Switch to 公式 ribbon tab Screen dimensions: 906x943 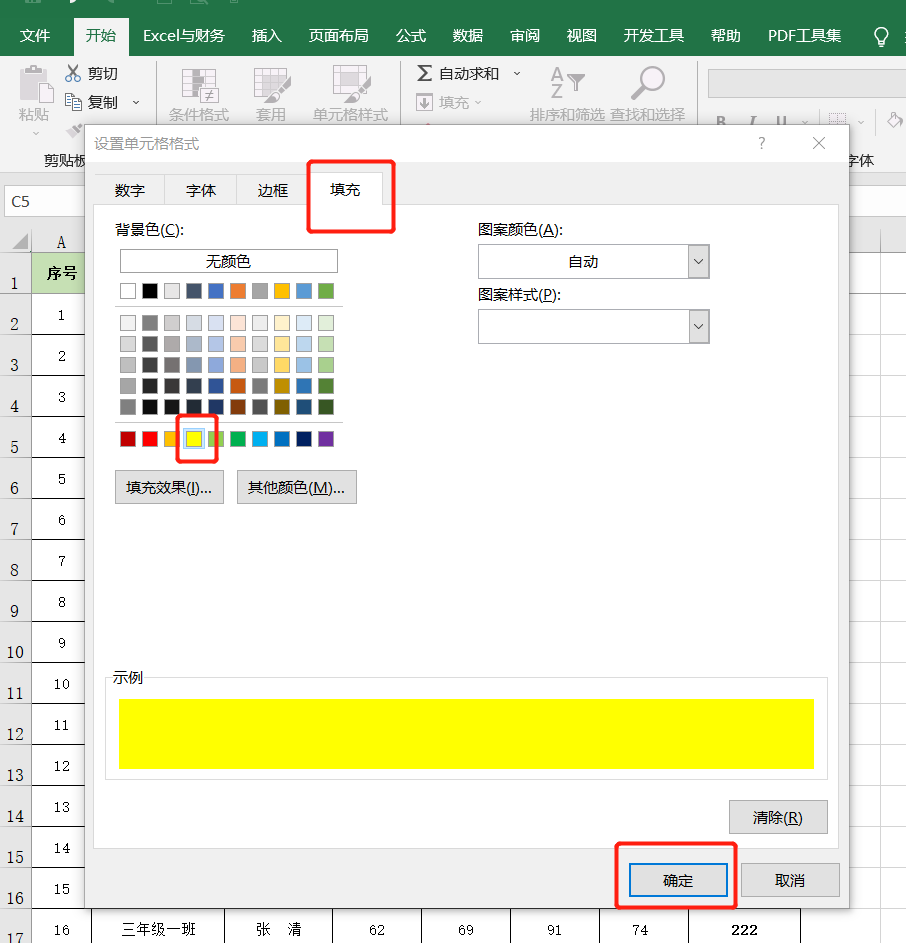click(x=411, y=36)
